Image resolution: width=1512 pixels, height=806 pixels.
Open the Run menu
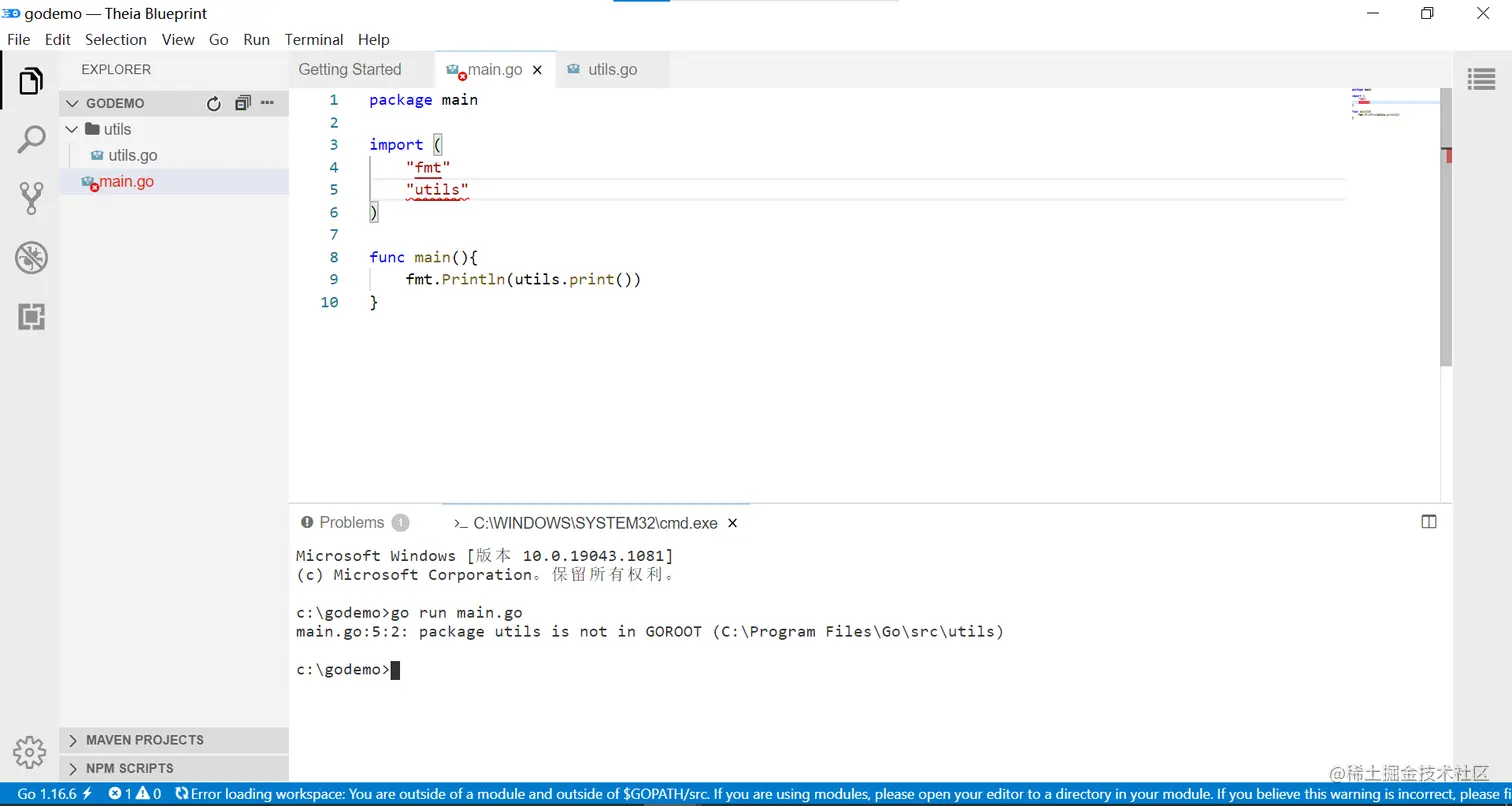pos(256,40)
